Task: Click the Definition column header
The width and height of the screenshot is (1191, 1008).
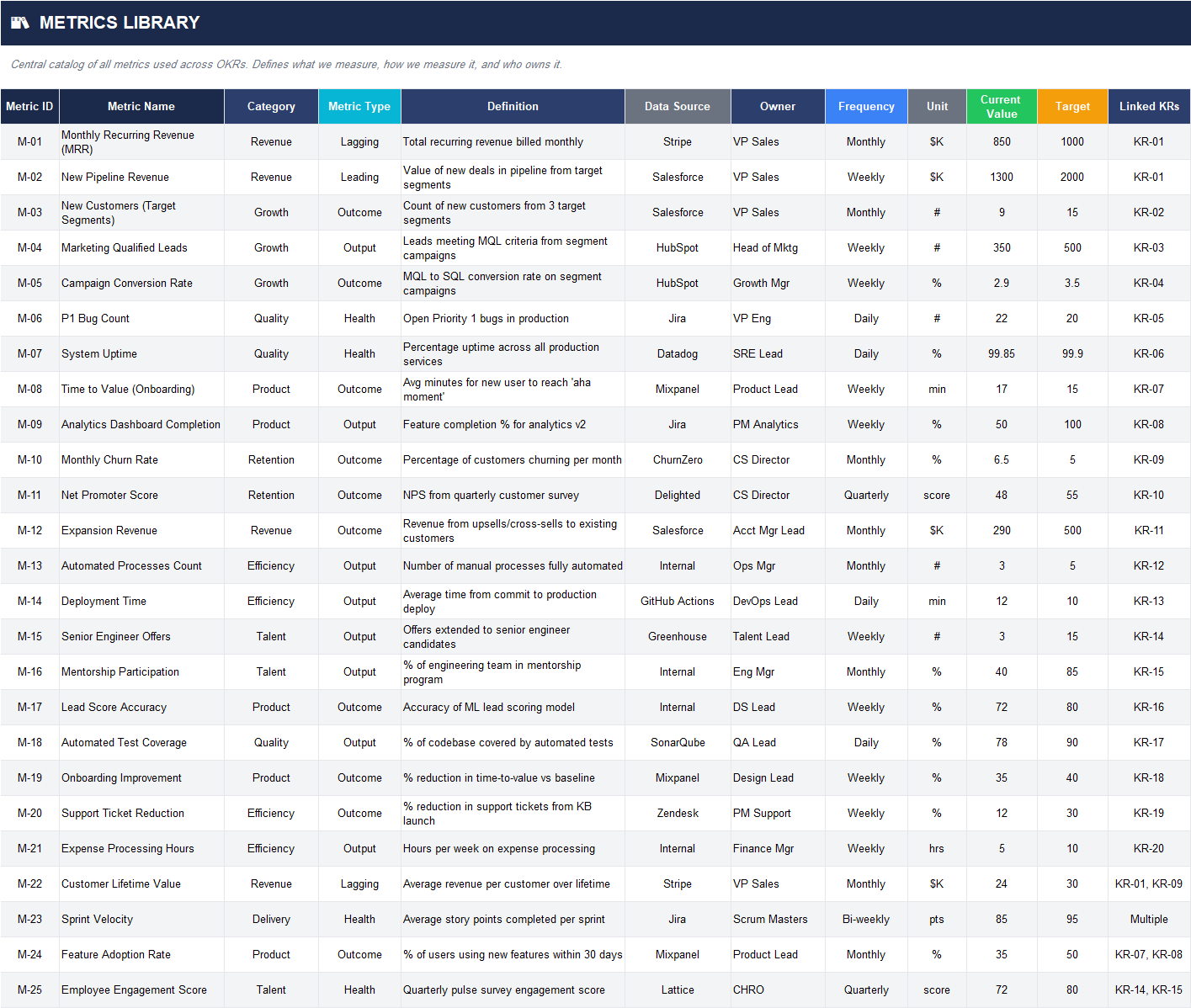Action: pos(513,106)
